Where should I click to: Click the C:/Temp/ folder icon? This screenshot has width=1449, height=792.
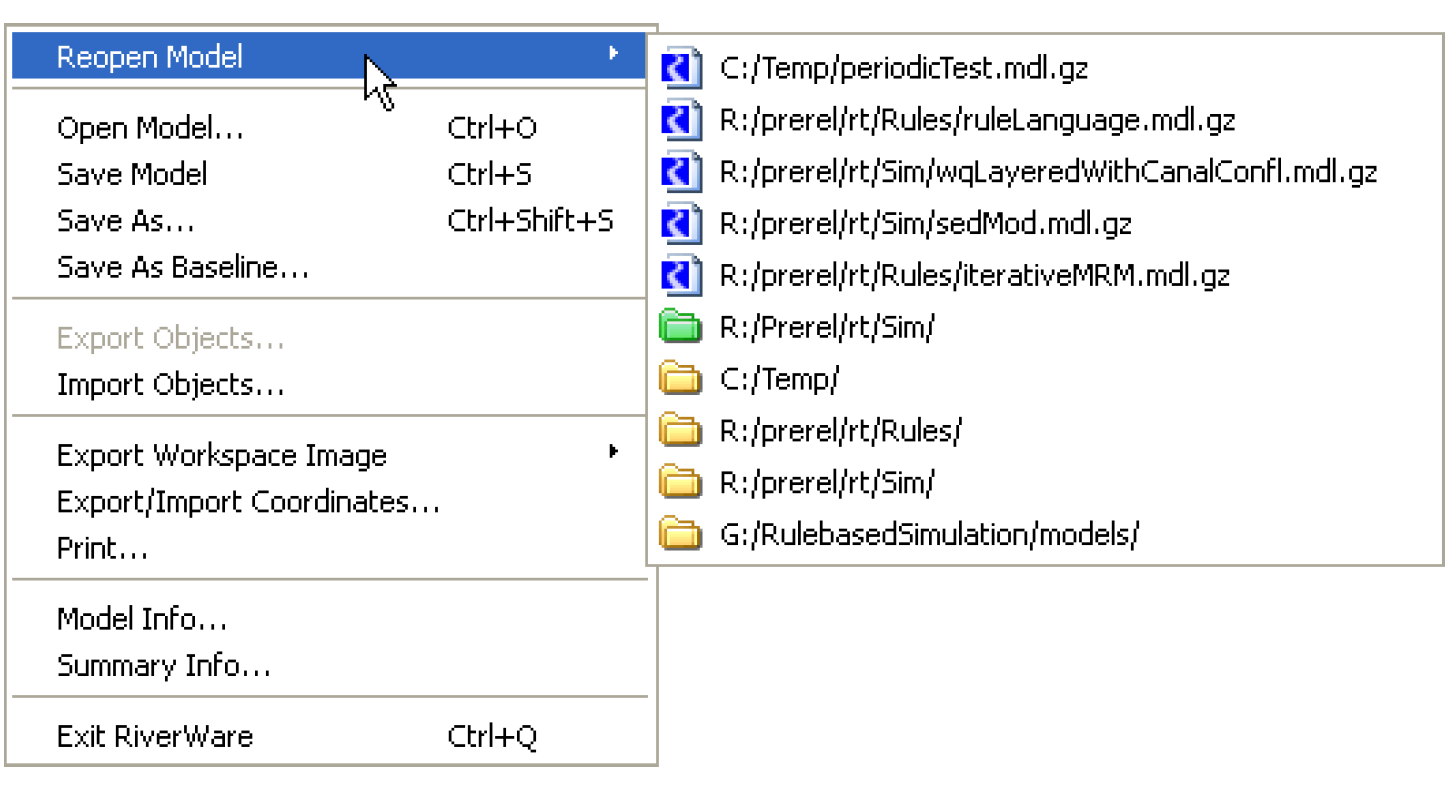(x=681, y=379)
